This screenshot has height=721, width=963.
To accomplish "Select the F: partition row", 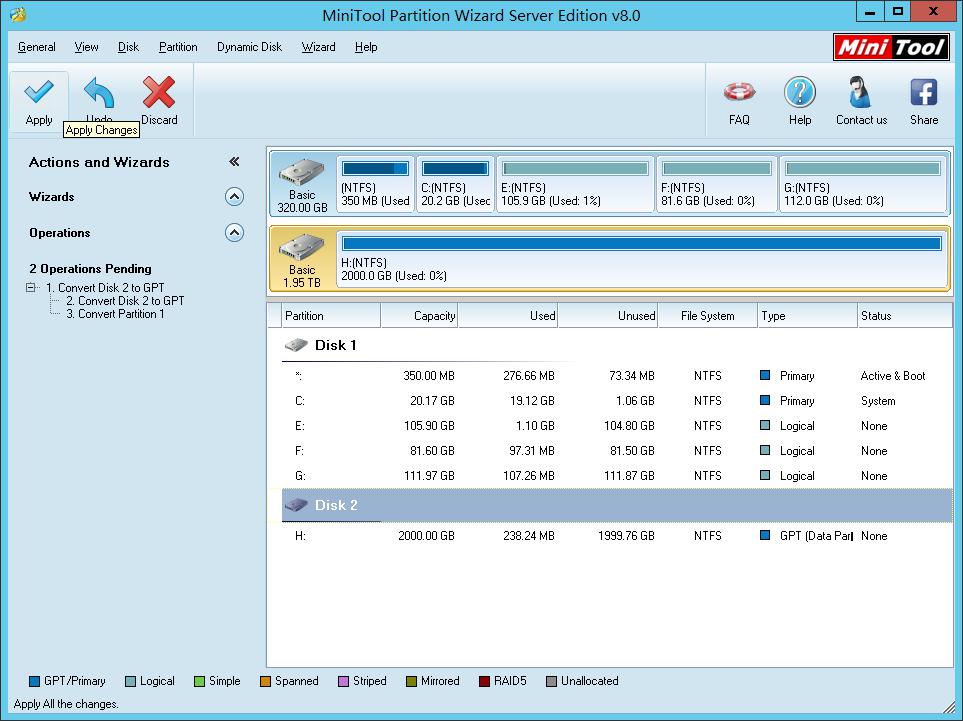I will coord(617,451).
